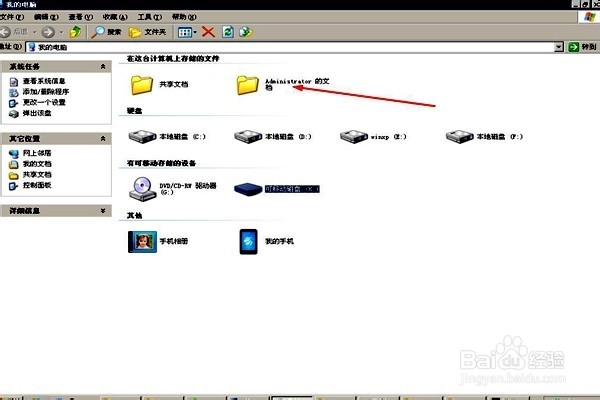Viewport: 600px width, 400px height.
Task: Click the 我的手机 label text
Action: point(279,241)
